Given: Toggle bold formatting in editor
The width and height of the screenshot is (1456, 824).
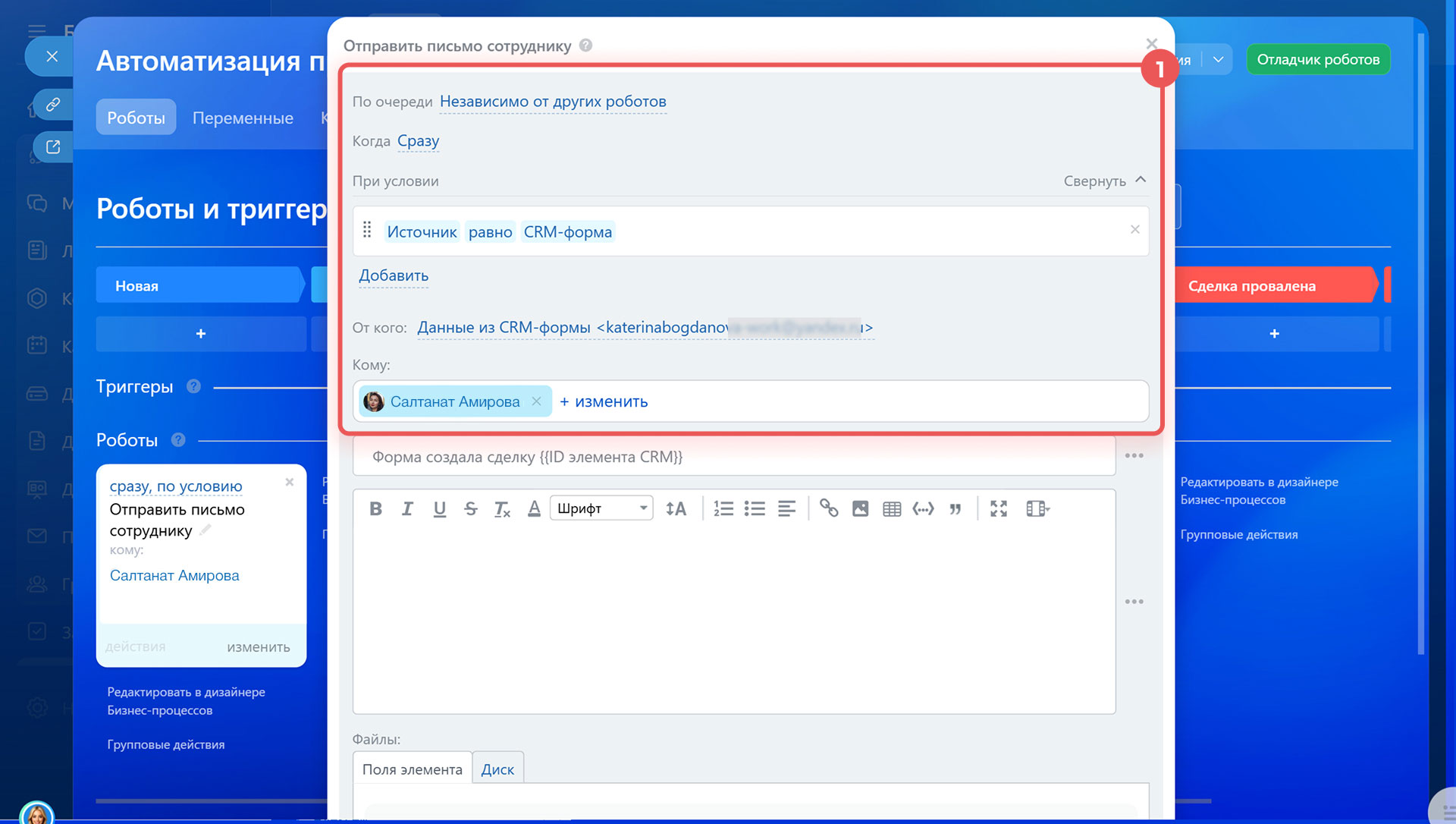Looking at the screenshot, I should point(375,508).
